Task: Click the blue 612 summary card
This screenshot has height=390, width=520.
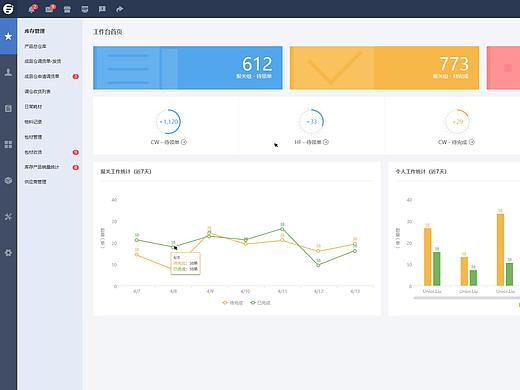Action: [188, 68]
